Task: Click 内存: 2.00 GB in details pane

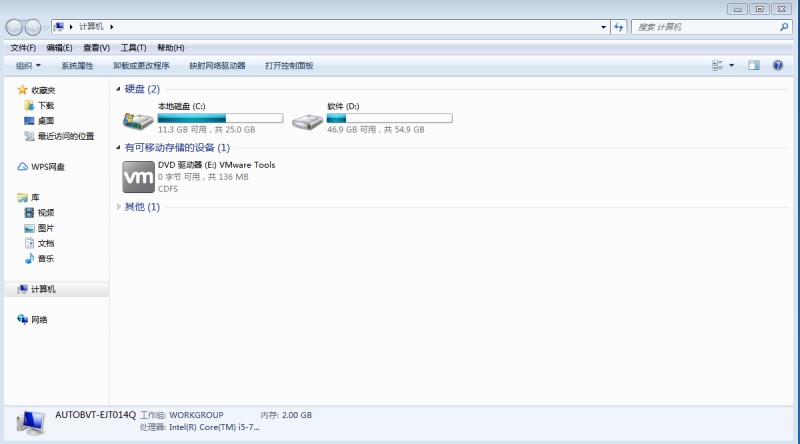Action: tap(286, 415)
